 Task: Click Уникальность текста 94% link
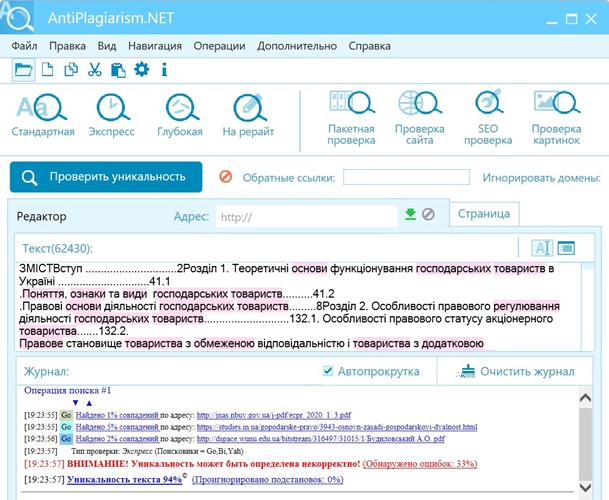pos(125,479)
